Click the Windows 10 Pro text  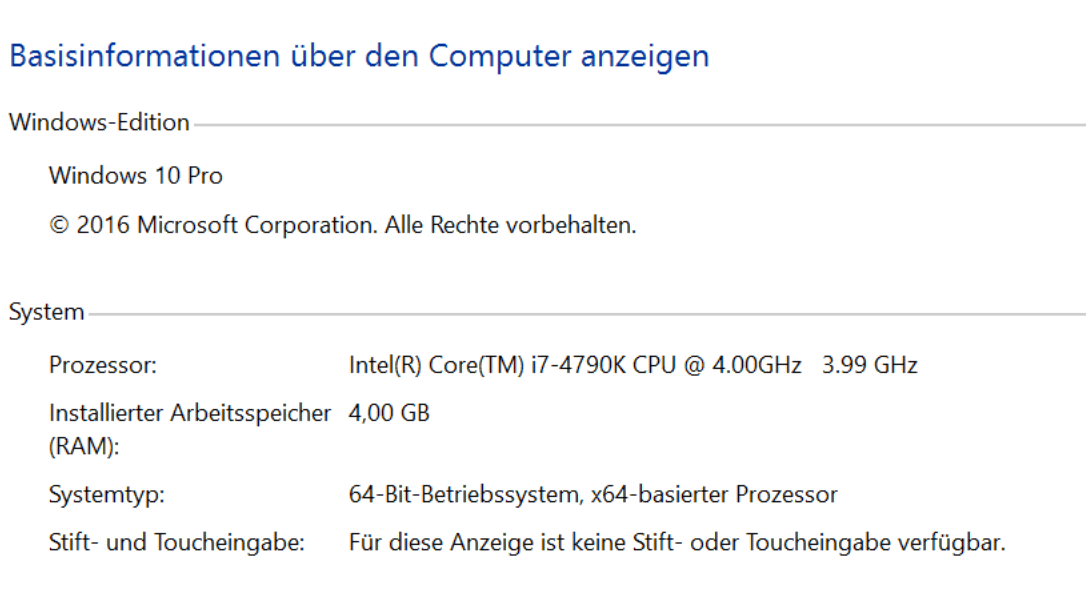(x=136, y=176)
